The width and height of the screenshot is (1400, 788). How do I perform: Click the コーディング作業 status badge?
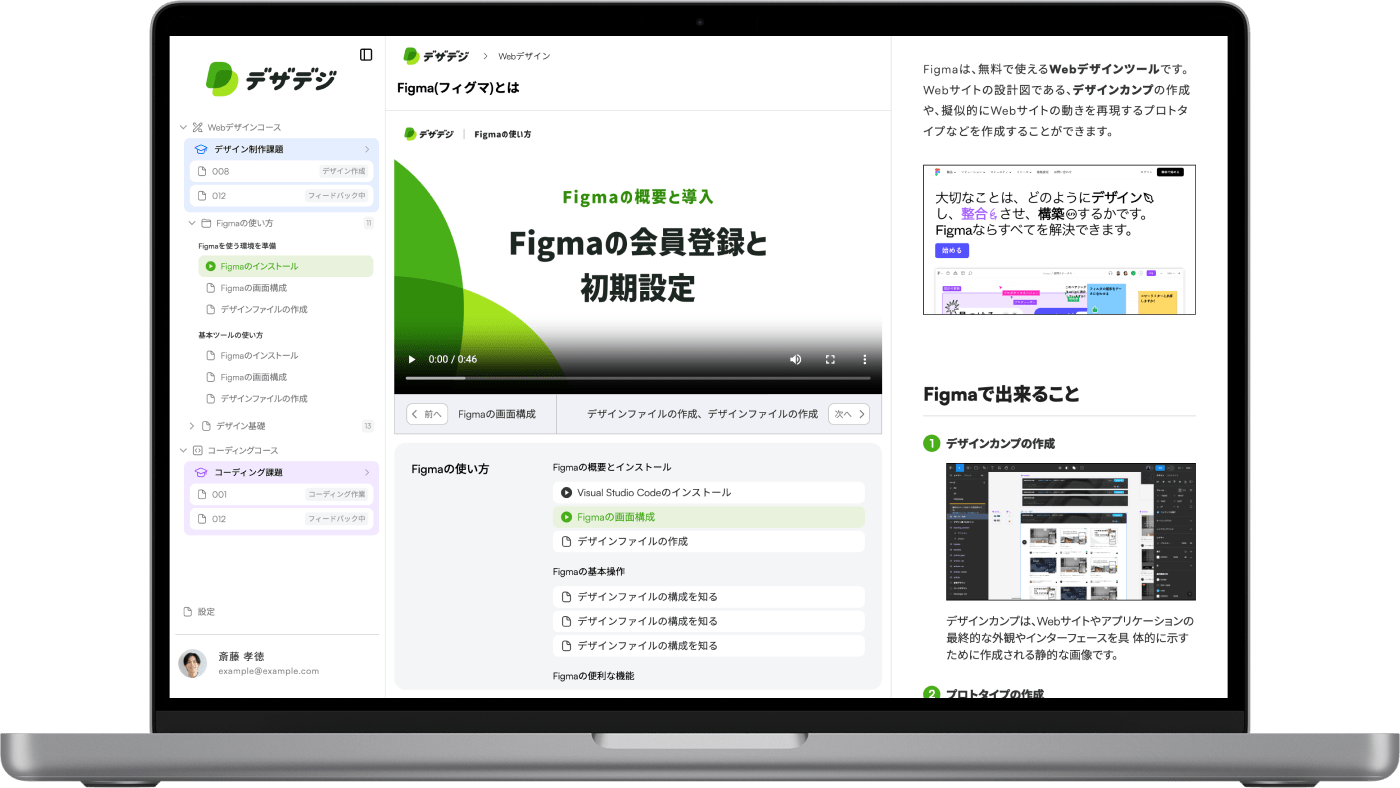337,494
